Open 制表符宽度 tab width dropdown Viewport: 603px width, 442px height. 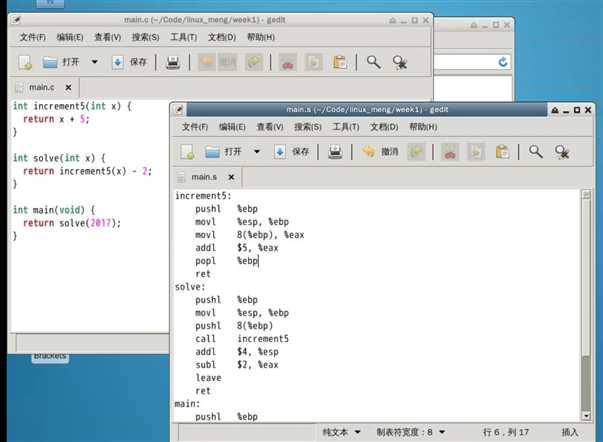(411, 432)
